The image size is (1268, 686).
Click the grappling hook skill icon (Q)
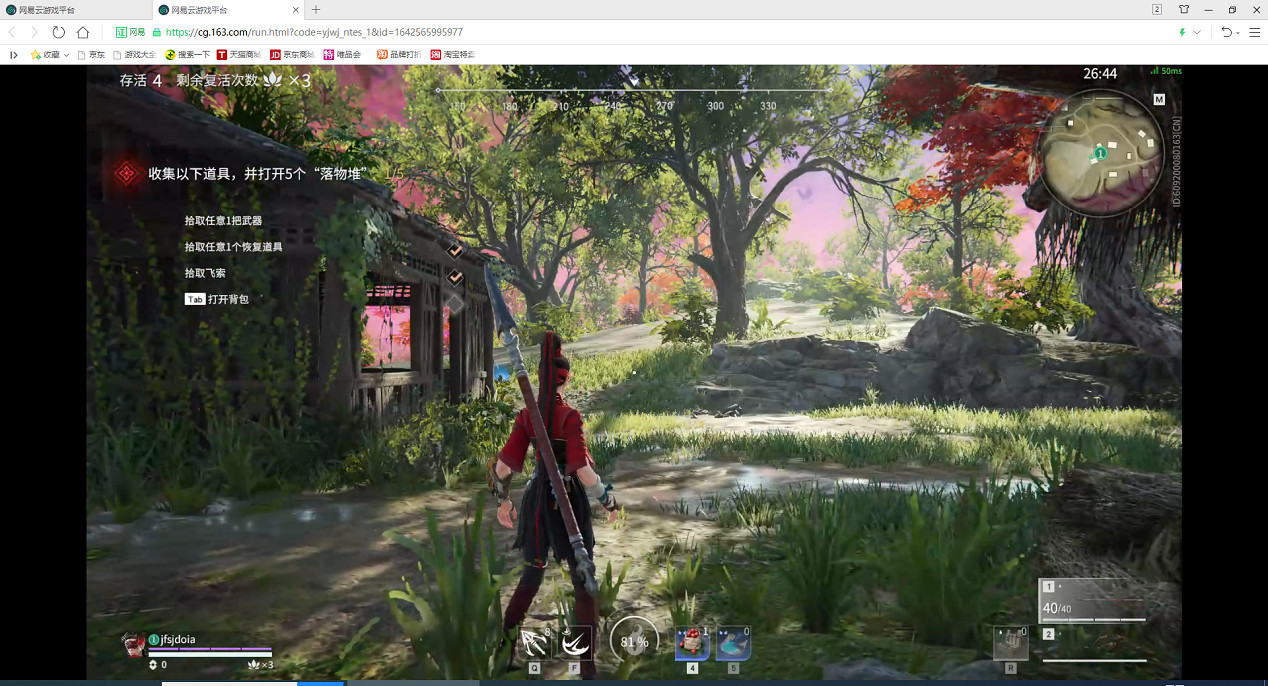pos(534,642)
